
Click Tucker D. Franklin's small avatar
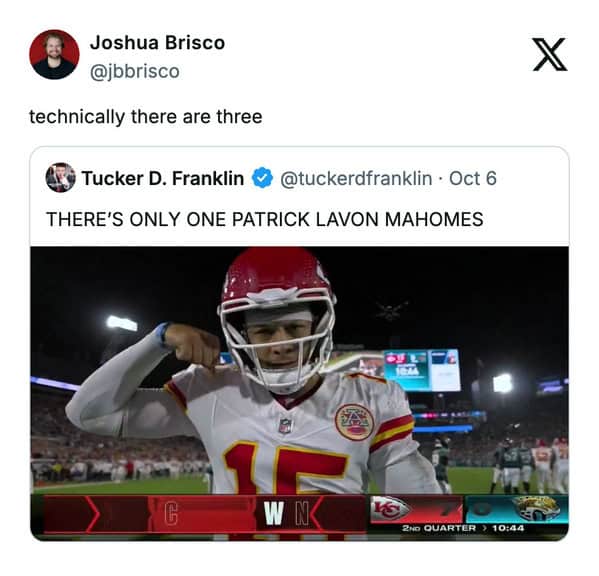(60, 178)
